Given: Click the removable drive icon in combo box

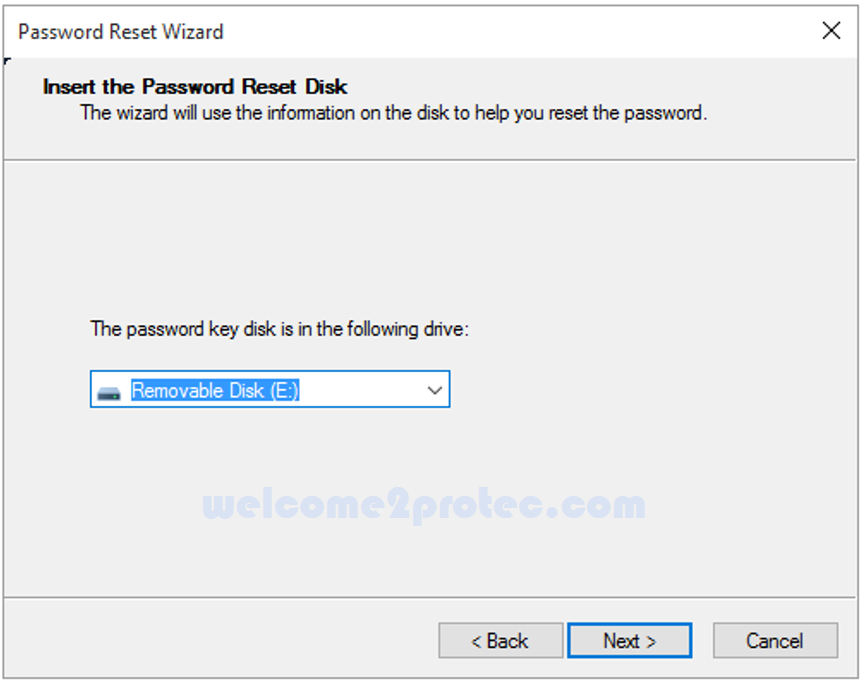Looking at the screenshot, I should [x=109, y=393].
